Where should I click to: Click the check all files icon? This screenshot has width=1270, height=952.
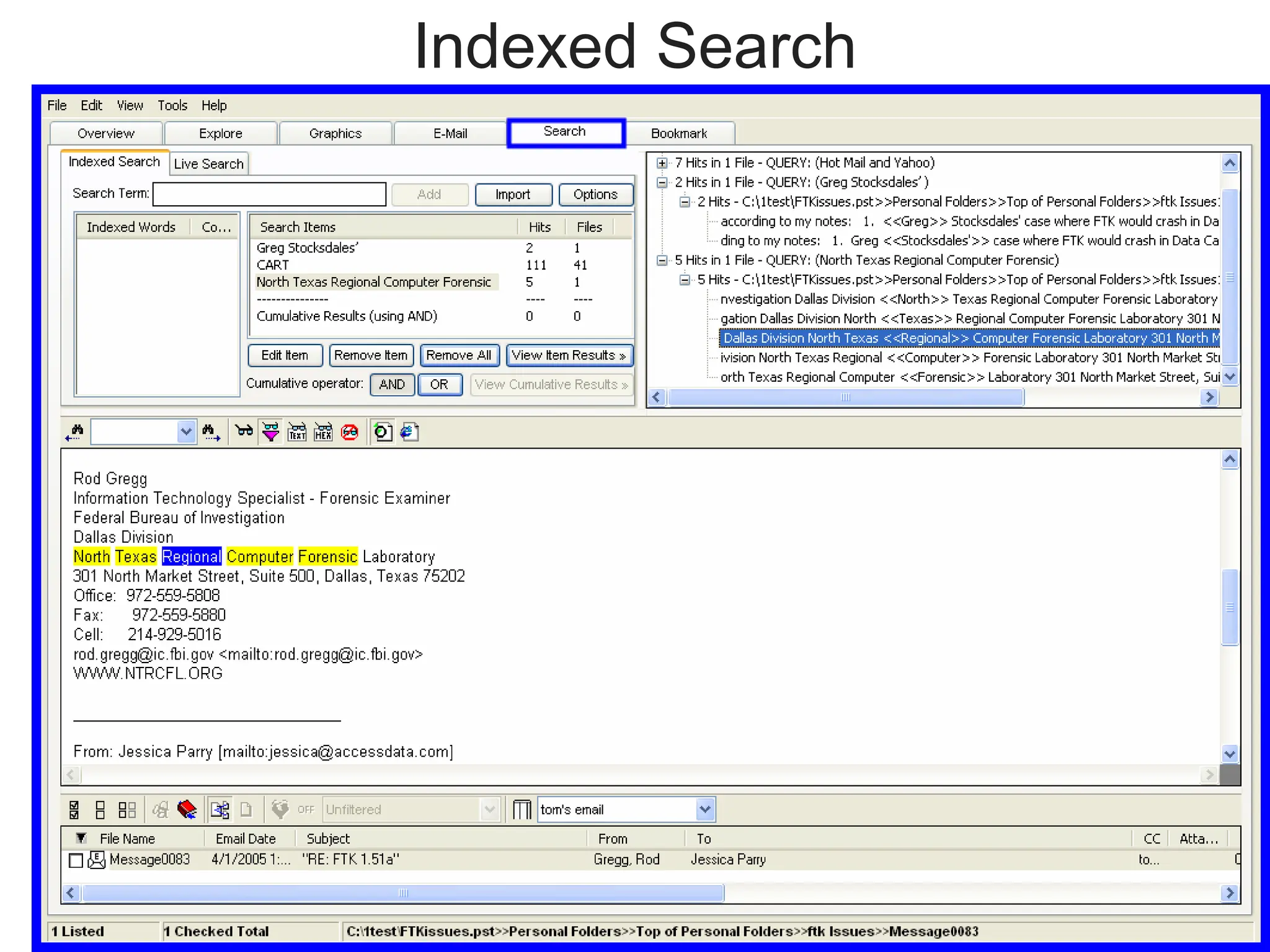(x=74, y=809)
